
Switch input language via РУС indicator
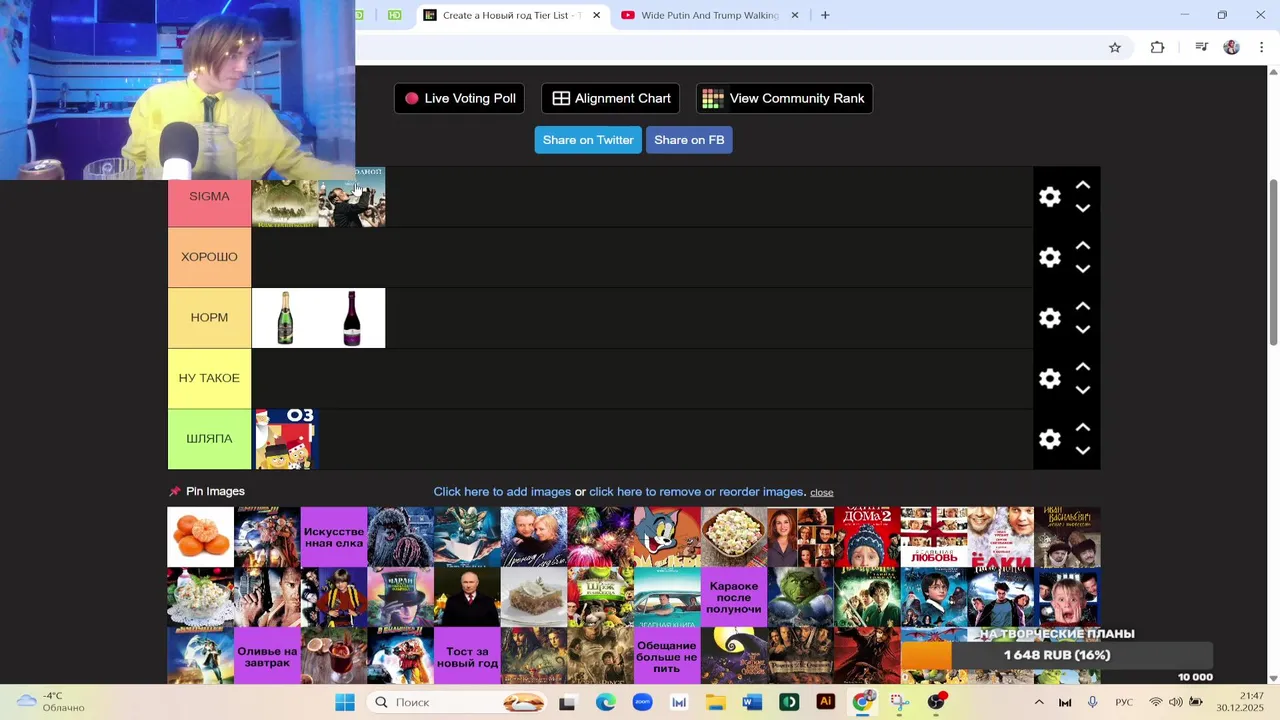coord(1124,702)
